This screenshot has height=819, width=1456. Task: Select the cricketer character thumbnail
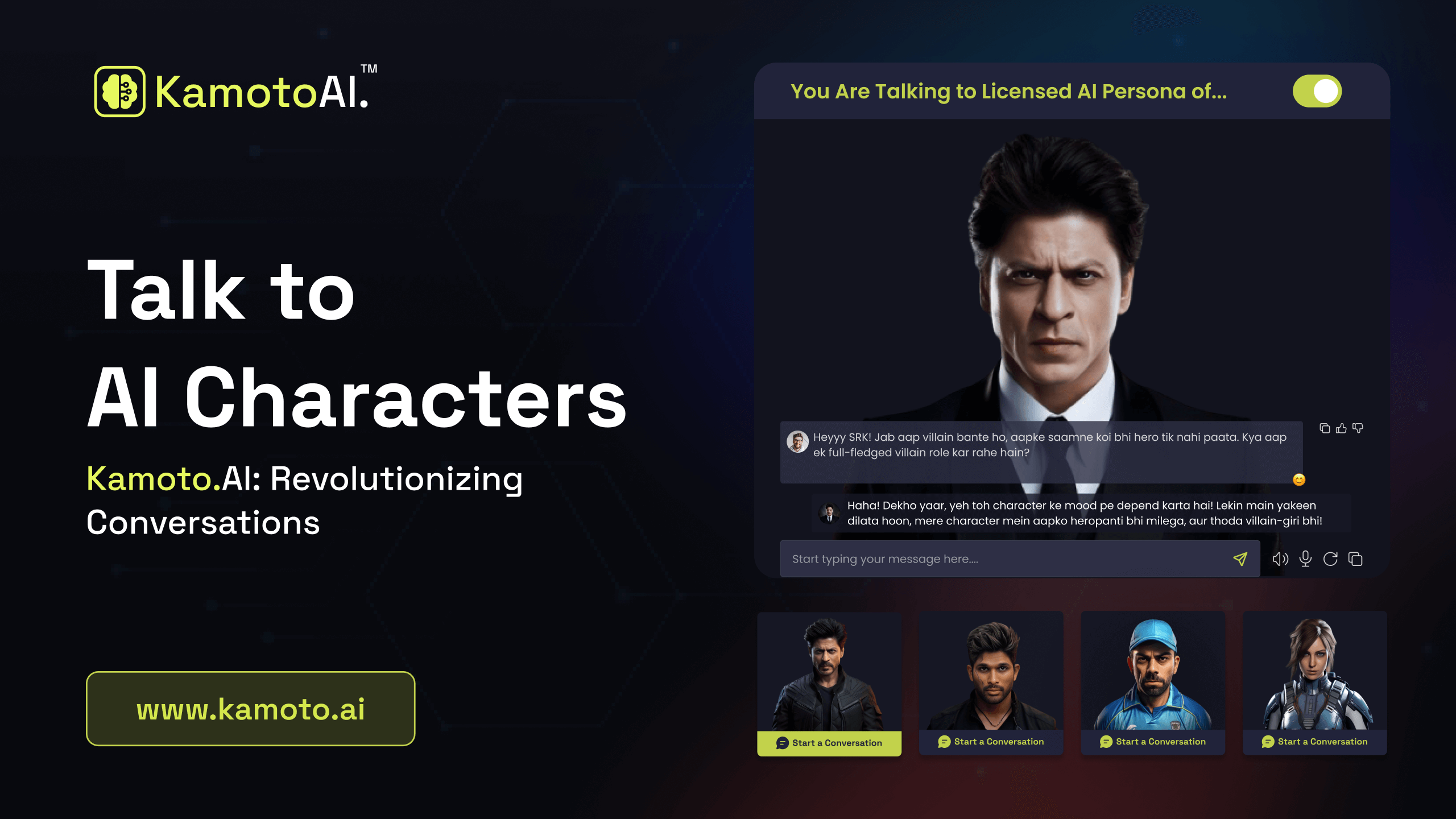[1153, 671]
